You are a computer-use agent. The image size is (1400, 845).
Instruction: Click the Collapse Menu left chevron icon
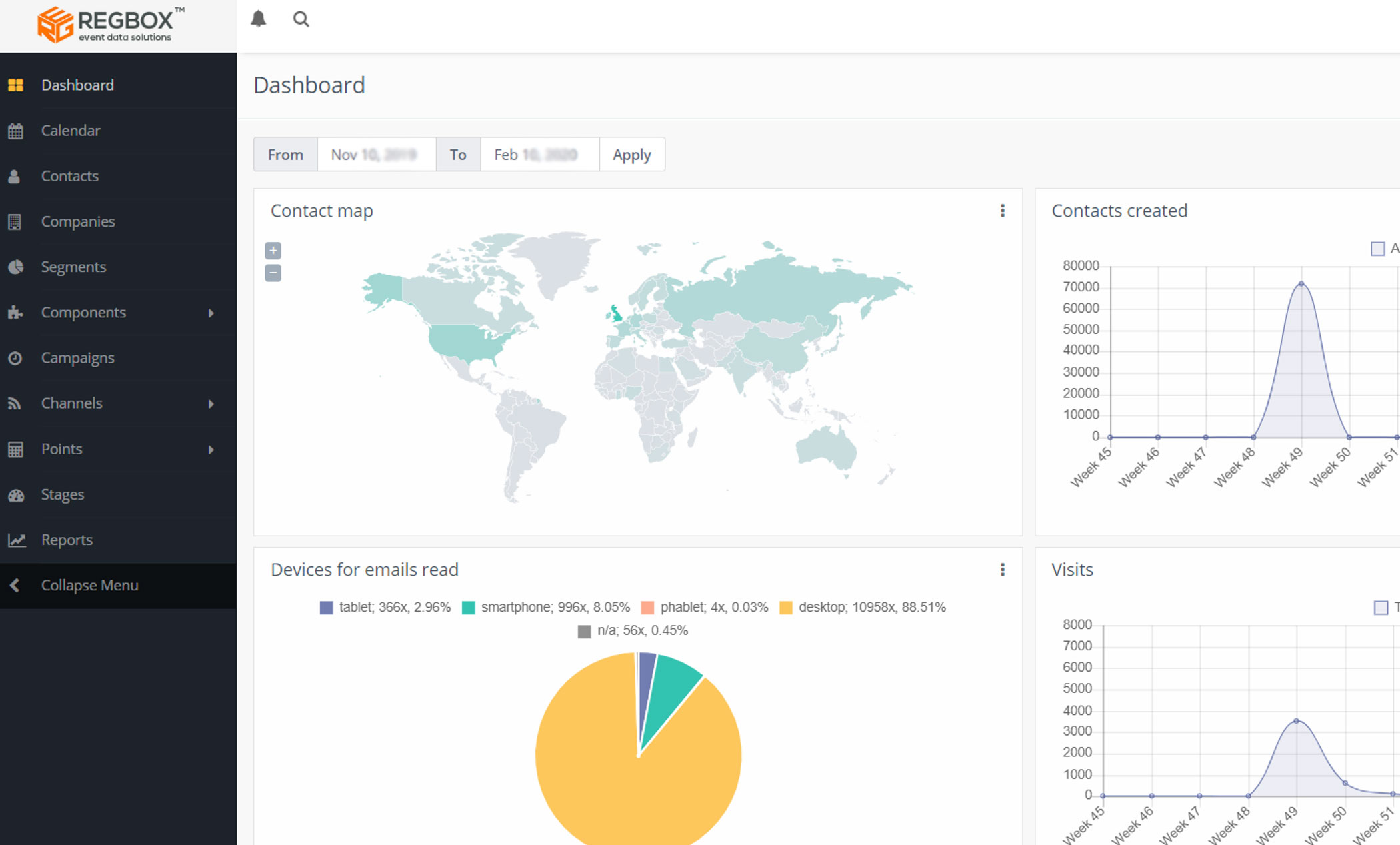point(15,585)
